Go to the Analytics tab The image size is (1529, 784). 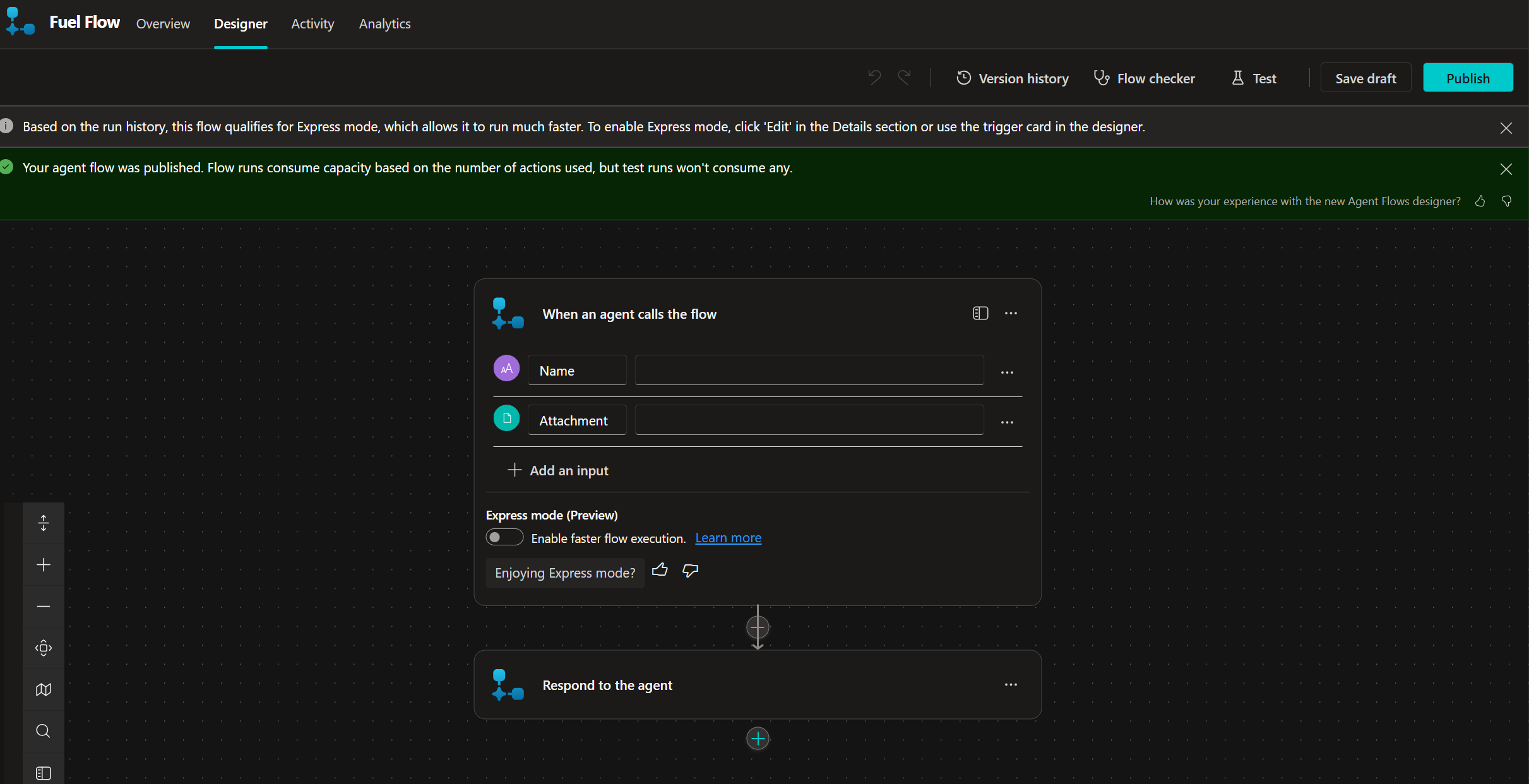tap(384, 23)
